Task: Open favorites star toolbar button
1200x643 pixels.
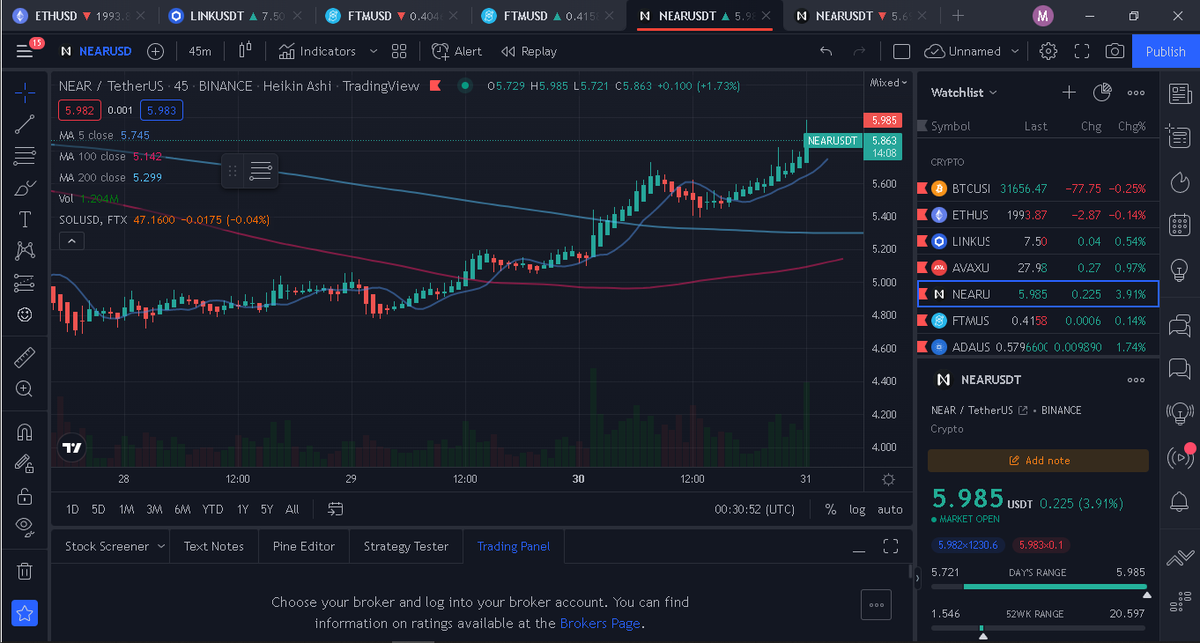Action: click(25, 612)
